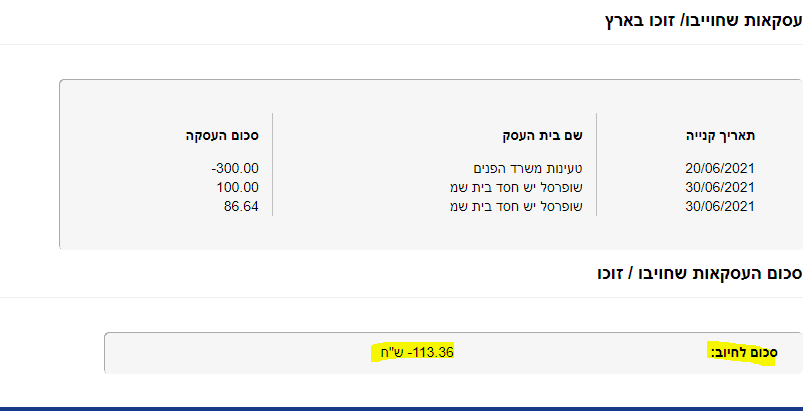Click the highlighted סכום לחיוב label

tap(743, 353)
